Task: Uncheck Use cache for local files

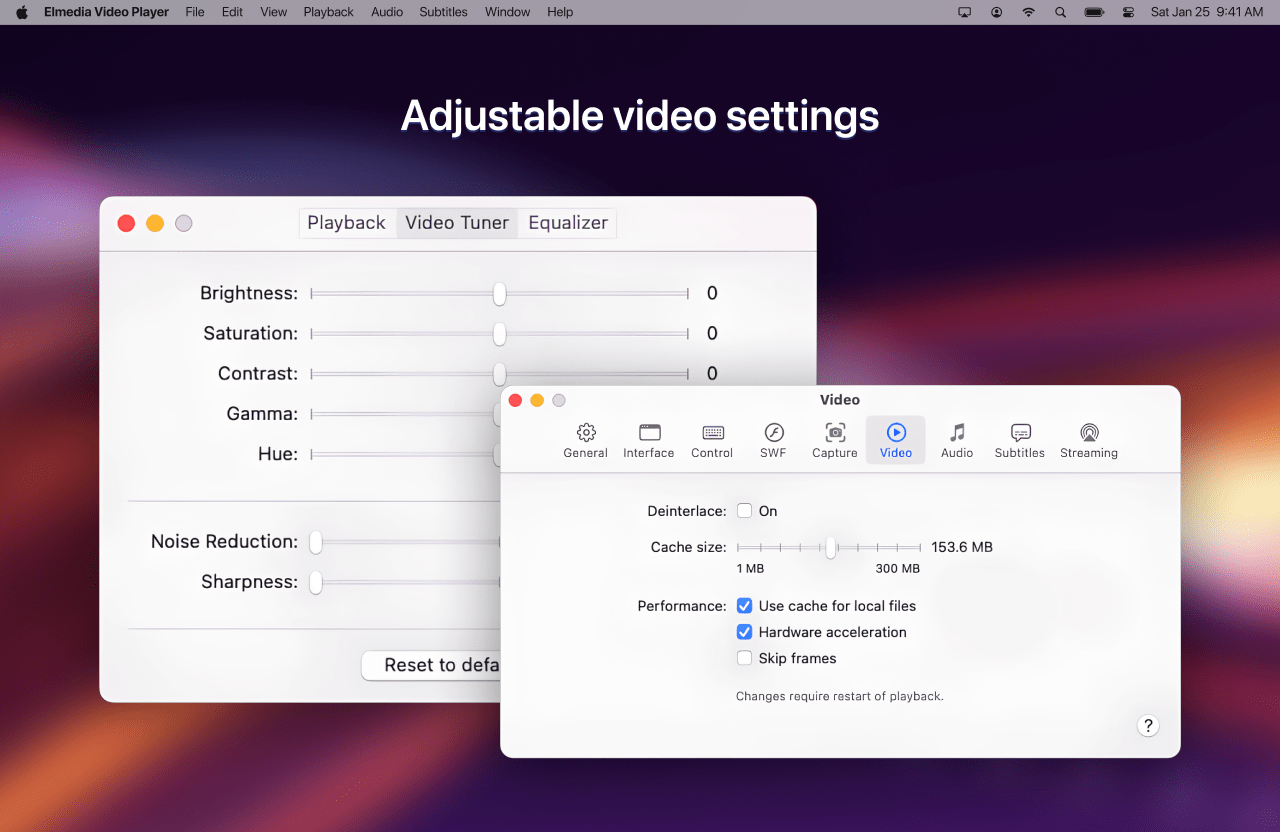Action: pyautogui.click(x=744, y=606)
